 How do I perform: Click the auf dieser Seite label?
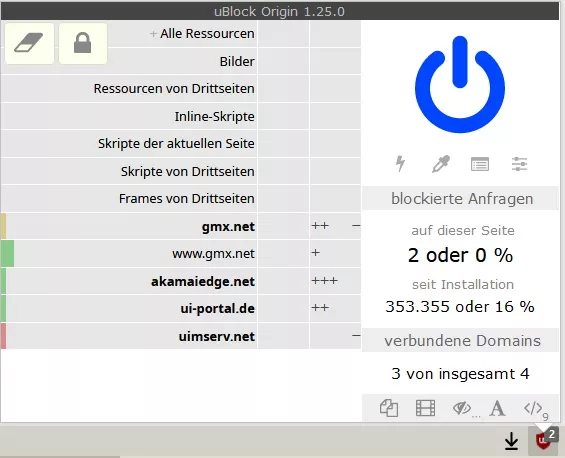pos(463,230)
